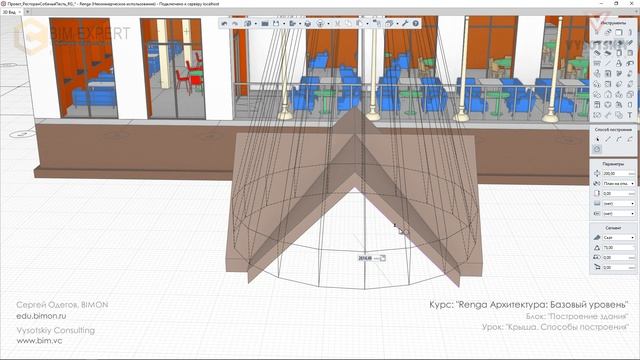Screen dimensions: 640x360
Task: Click the export icon in top toolbar
Action: coord(292,24)
